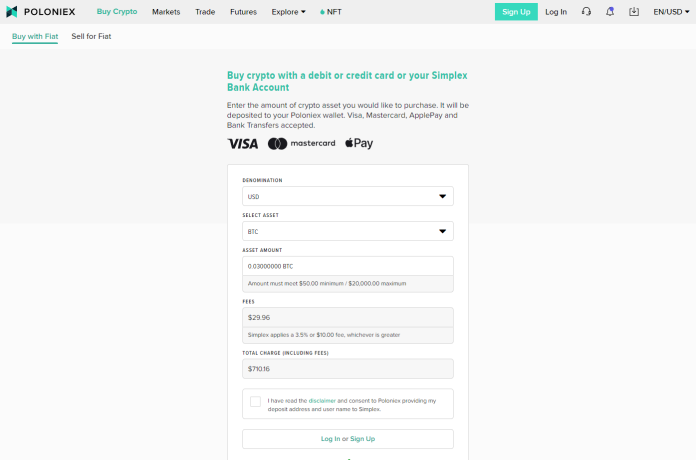Click the Visa logo
This screenshot has height=460, width=696.
pyautogui.click(x=243, y=144)
